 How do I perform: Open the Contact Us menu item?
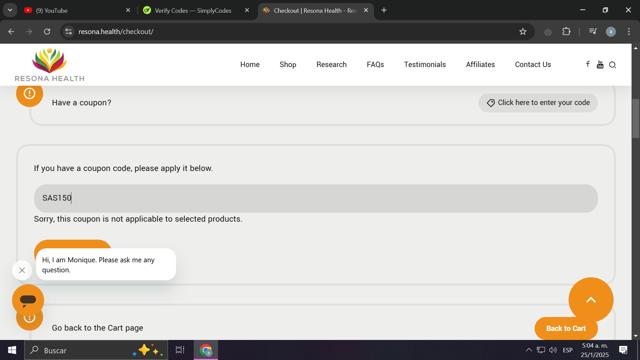[x=533, y=64]
